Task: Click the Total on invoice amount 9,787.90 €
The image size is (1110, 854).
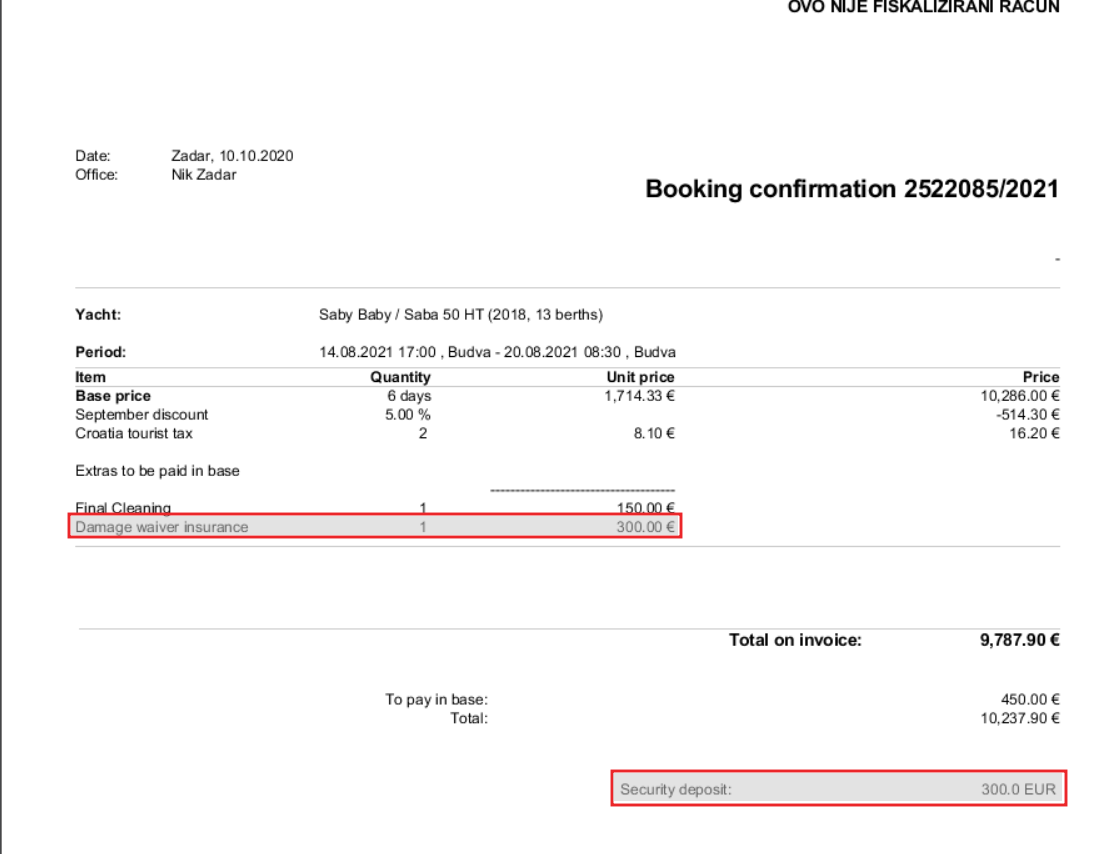Action: click(x=1019, y=640)
